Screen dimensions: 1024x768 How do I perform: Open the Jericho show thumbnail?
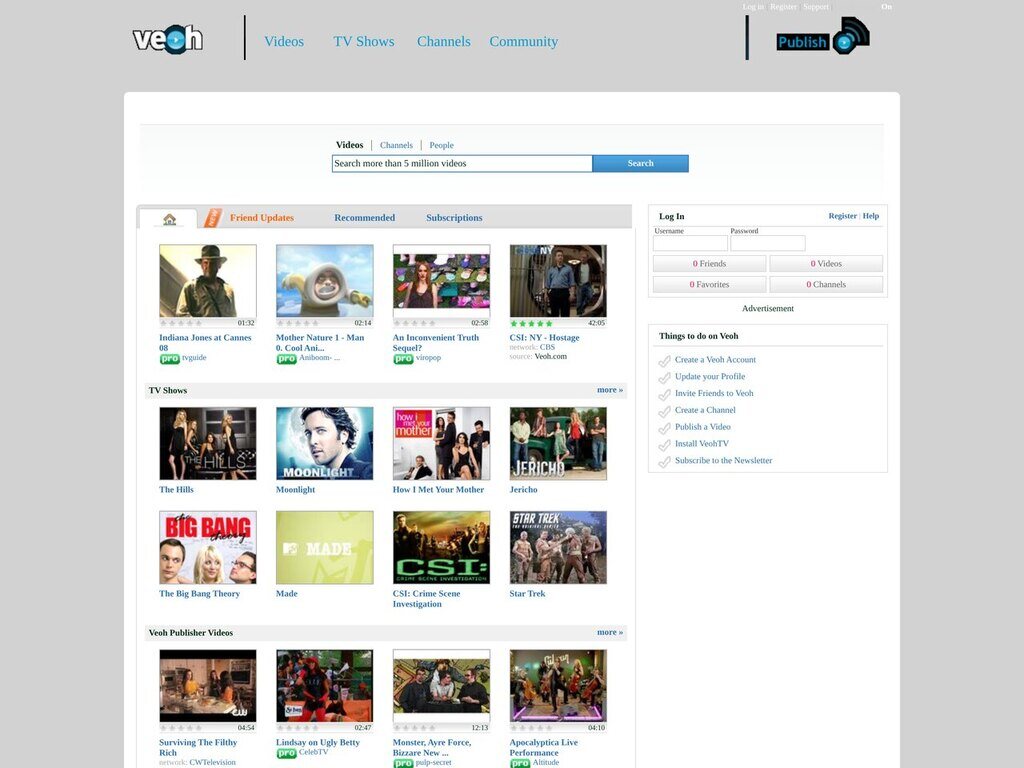click(x=558, y=443)
